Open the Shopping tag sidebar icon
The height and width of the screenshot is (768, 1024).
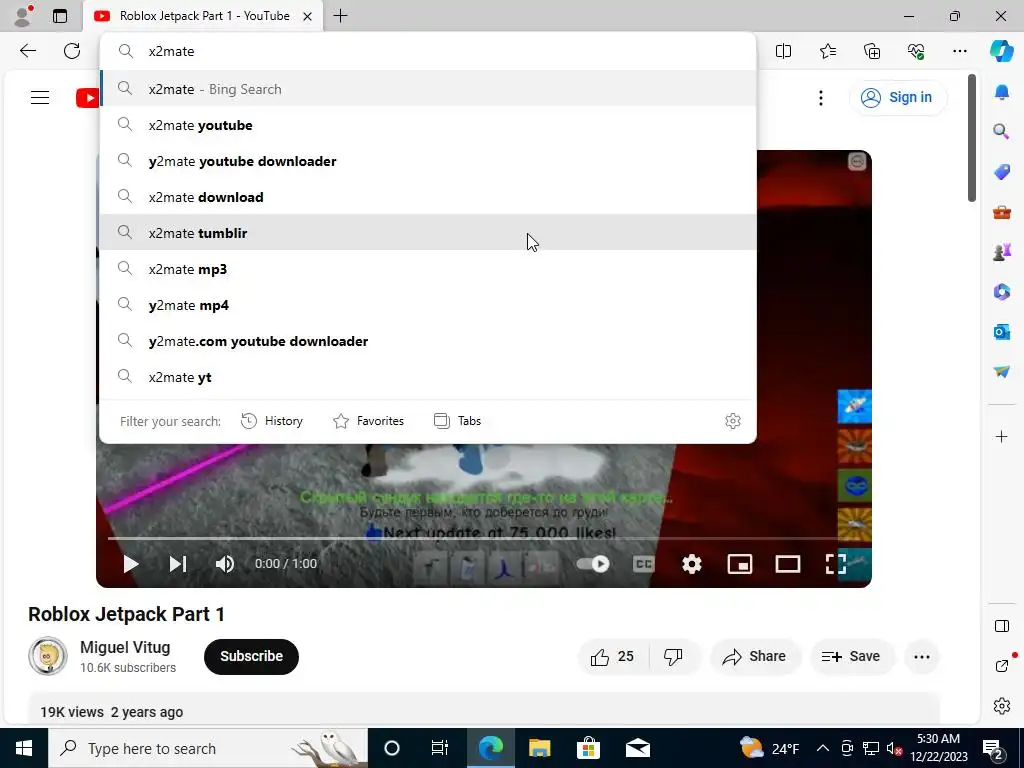(x=1001, y=172)
